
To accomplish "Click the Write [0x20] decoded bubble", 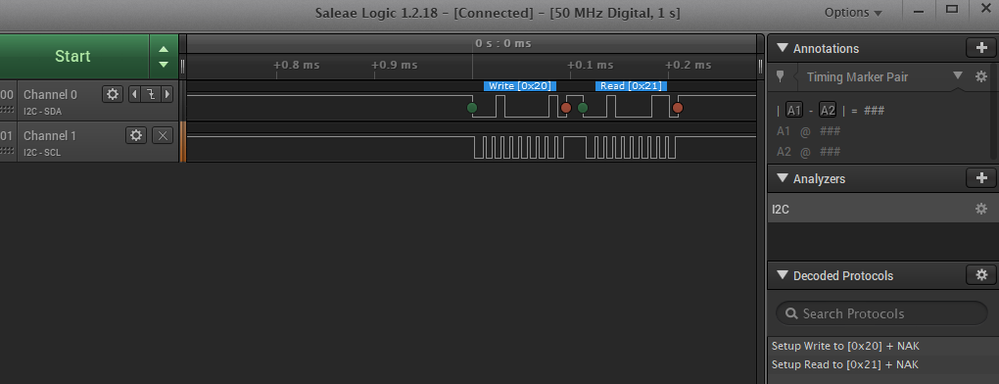I will [520, 86].
